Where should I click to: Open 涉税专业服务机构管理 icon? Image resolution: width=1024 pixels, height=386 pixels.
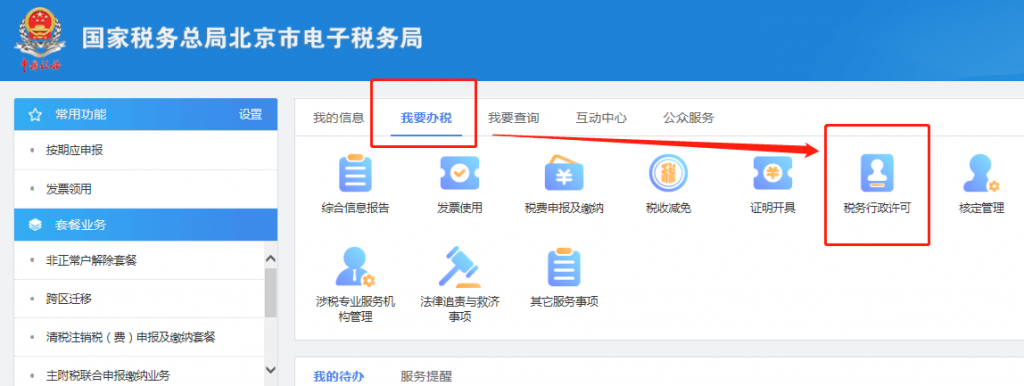[355, 266]
